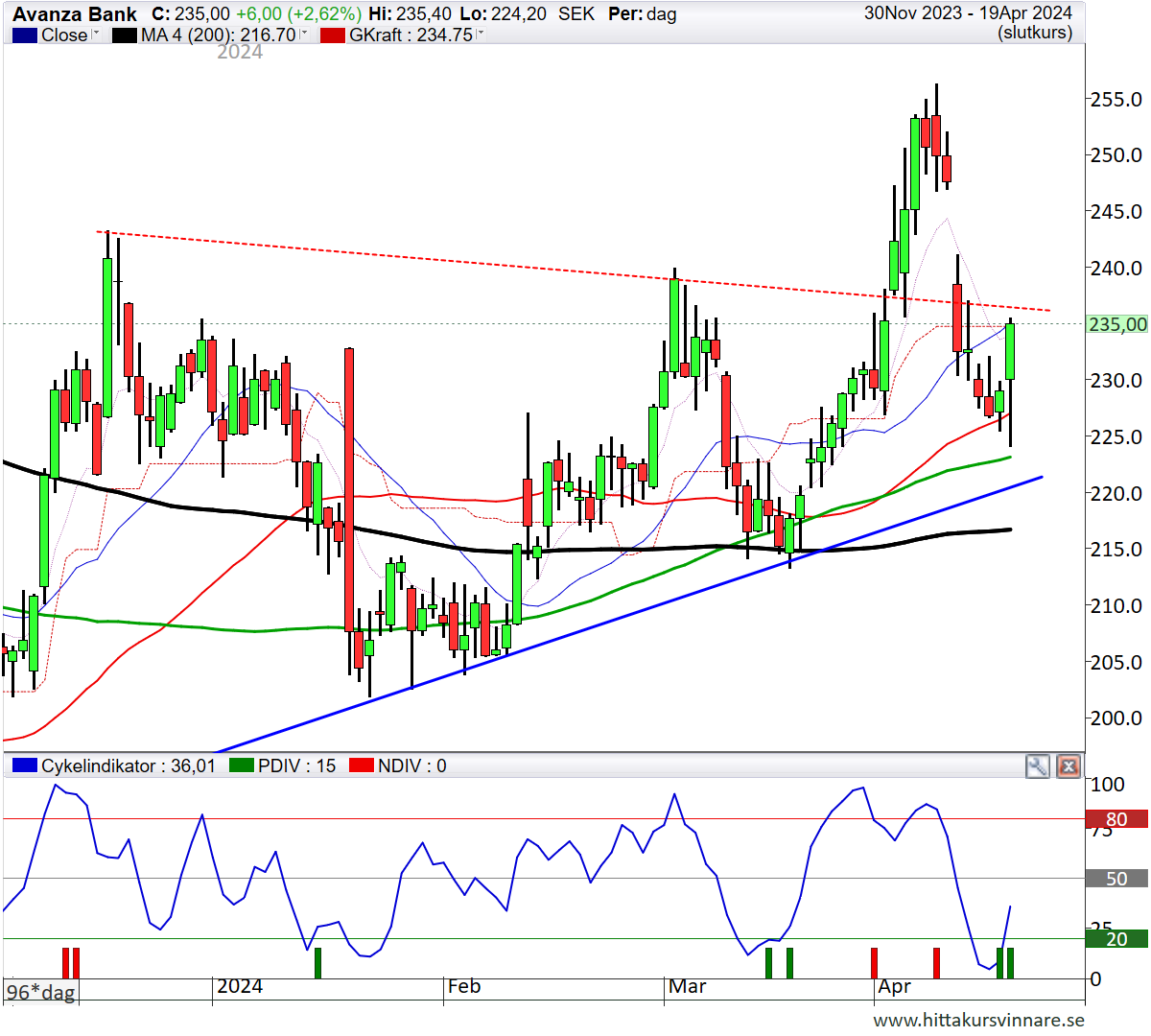Click the 'C: 235,00' closing price value
This screenshot has height=1036, width=1151.
click(x=191, y=14)
